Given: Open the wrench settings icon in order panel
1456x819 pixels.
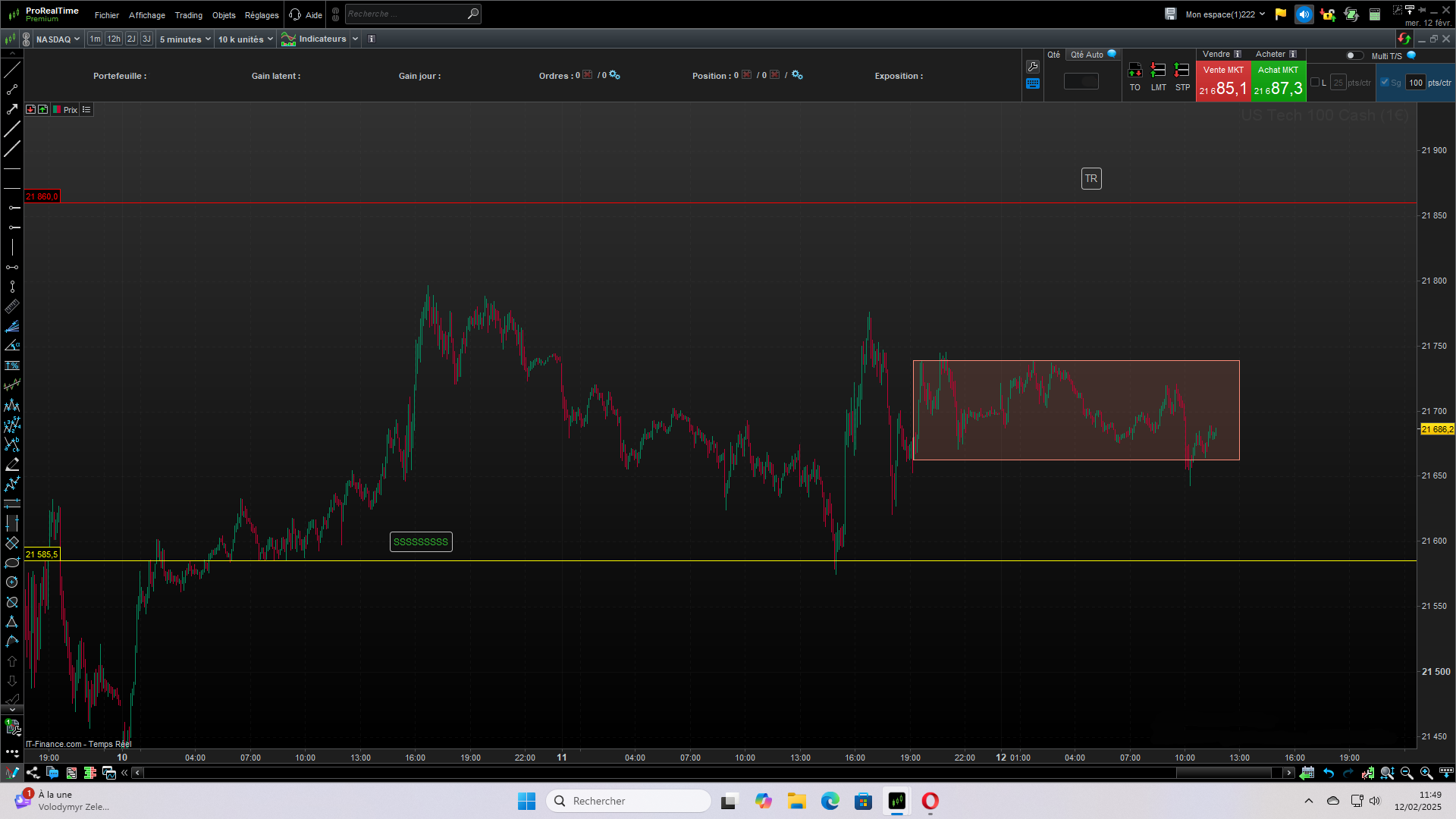Looking at the screenshot, I should point(1032,67).
